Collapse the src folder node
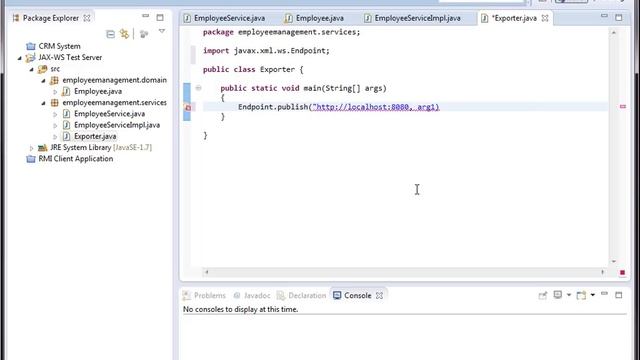 [31, 69]
